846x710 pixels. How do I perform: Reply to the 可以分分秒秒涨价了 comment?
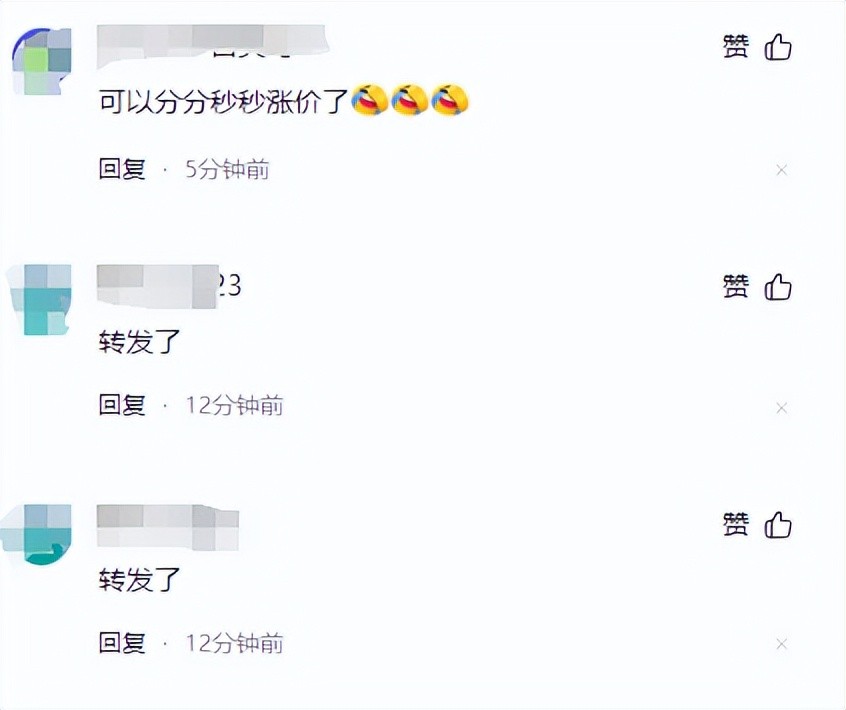[x=122, y=169]
